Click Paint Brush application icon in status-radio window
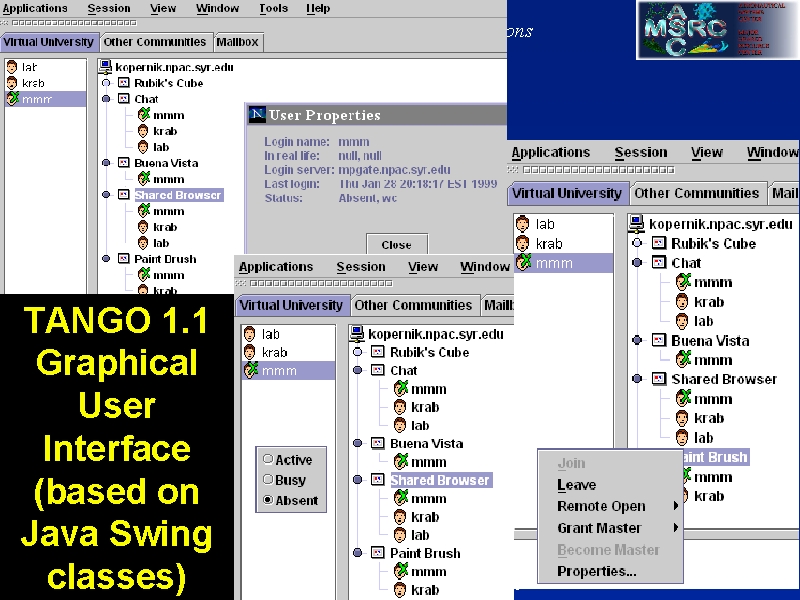The height and width of the screenshot is (600, 800). [x=378, y=553]
